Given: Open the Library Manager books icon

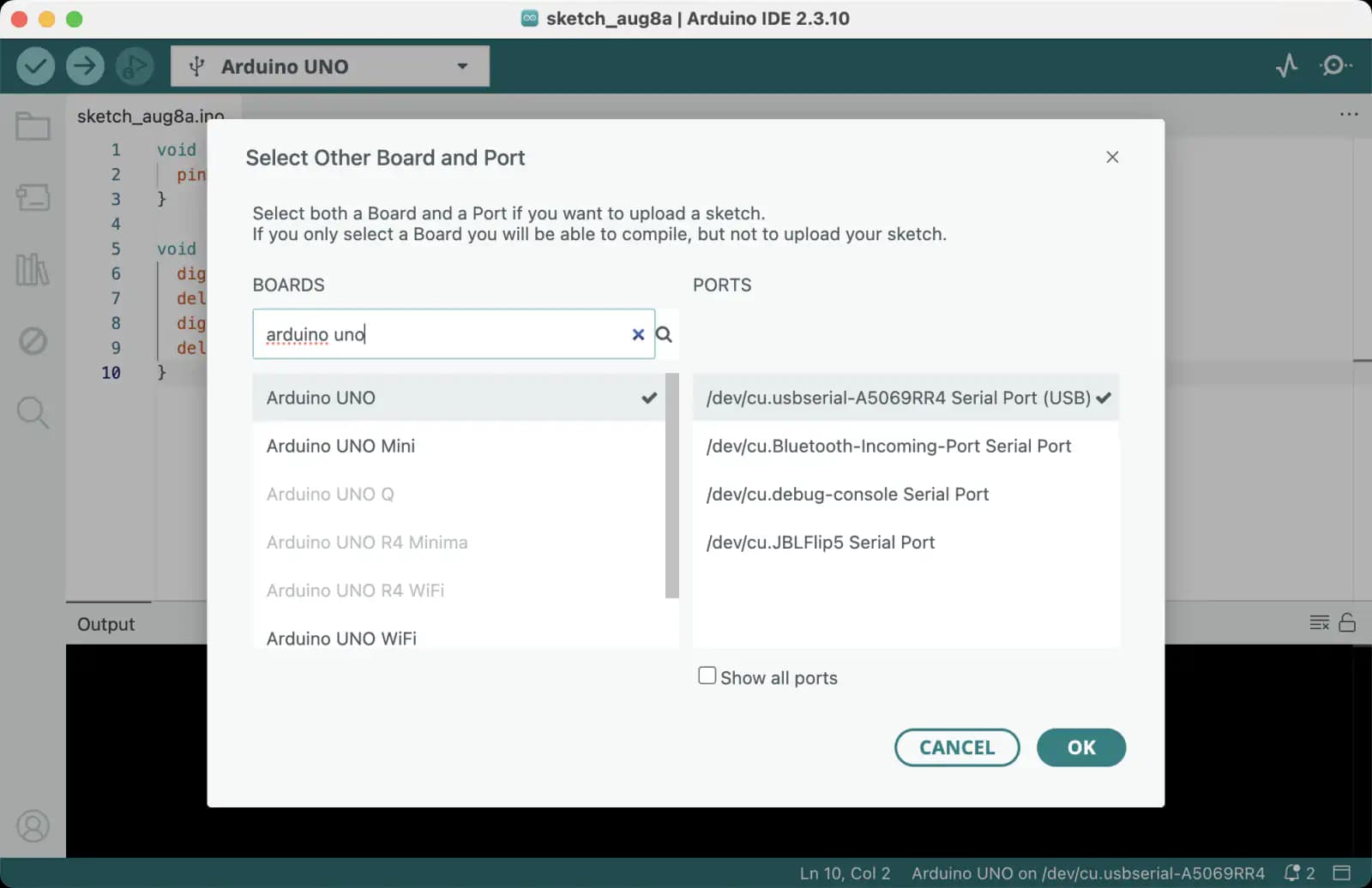Looking at the screenshot, I should [x=33, y=269].
